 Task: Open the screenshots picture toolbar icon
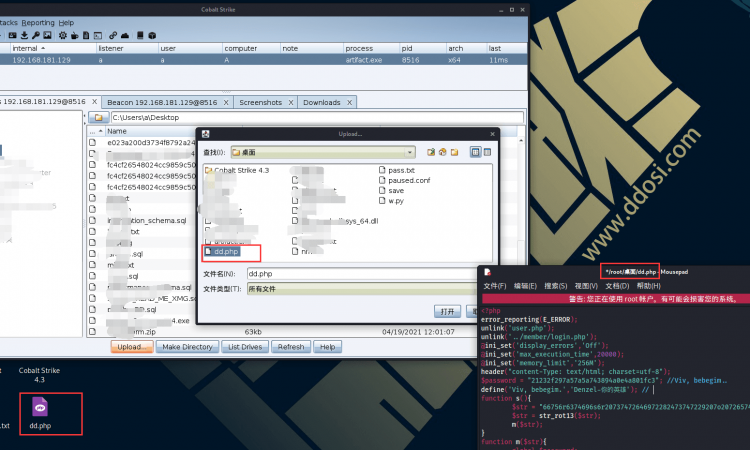pyautogui.click(x=47, y=35)
